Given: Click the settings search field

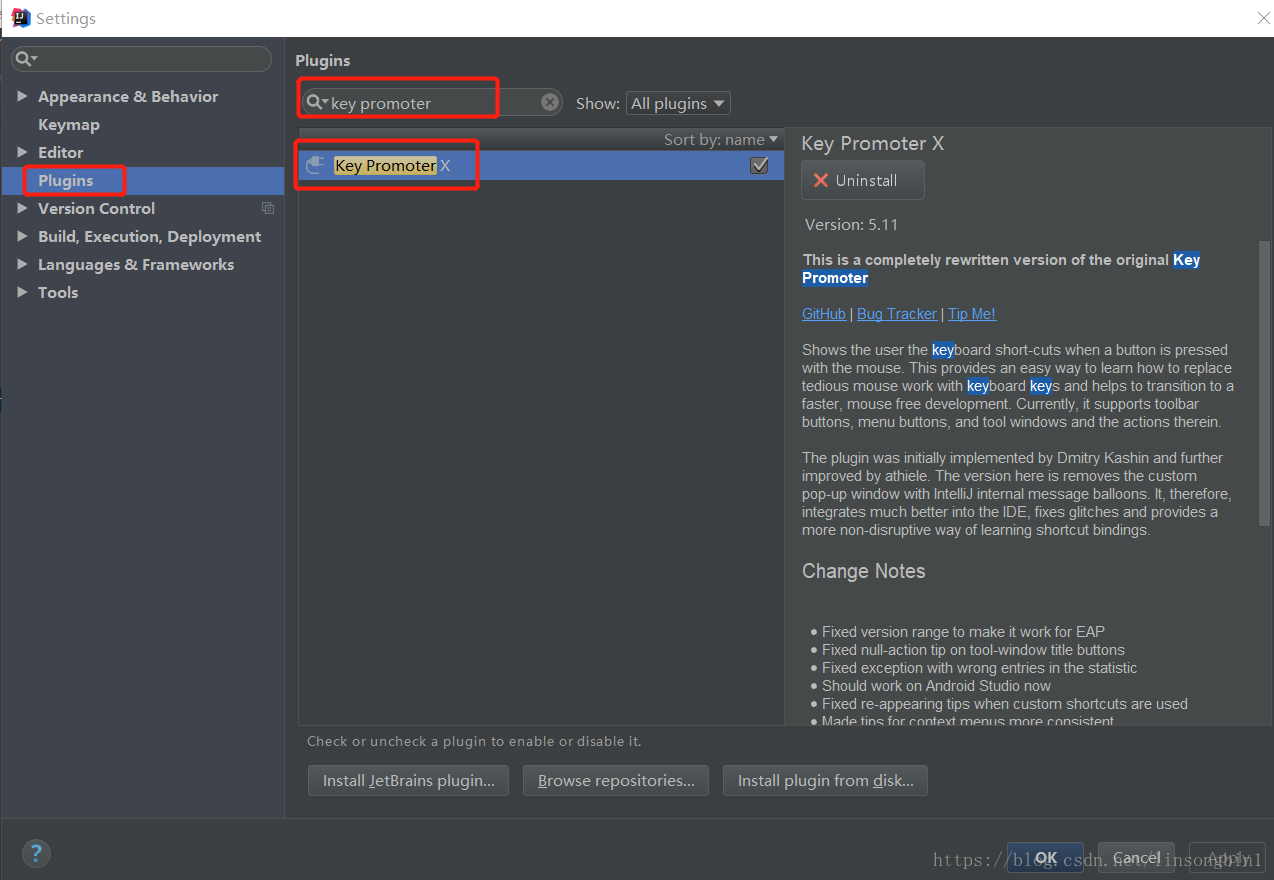Looking at the screenshot, I should click(x=141, y=59).
